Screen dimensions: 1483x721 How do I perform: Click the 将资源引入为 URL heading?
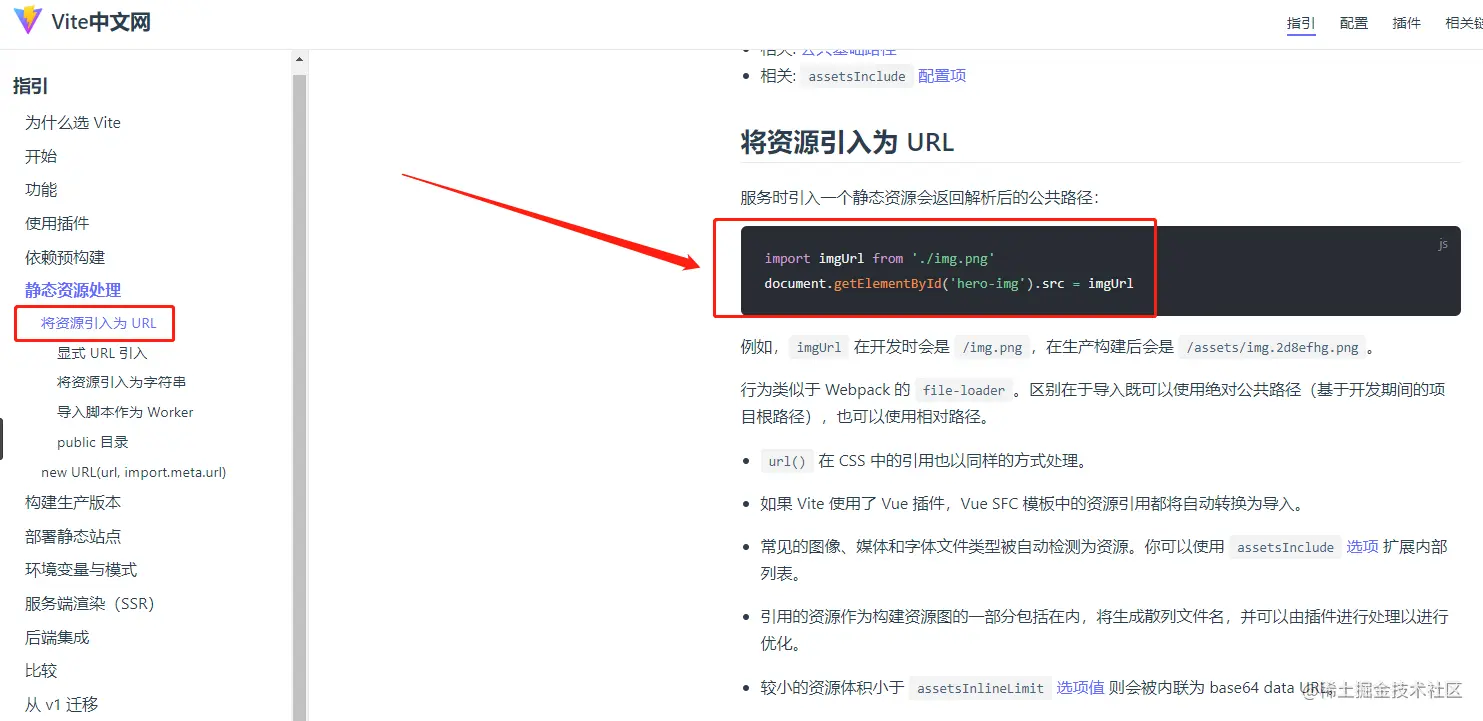[x=848, y=142]
